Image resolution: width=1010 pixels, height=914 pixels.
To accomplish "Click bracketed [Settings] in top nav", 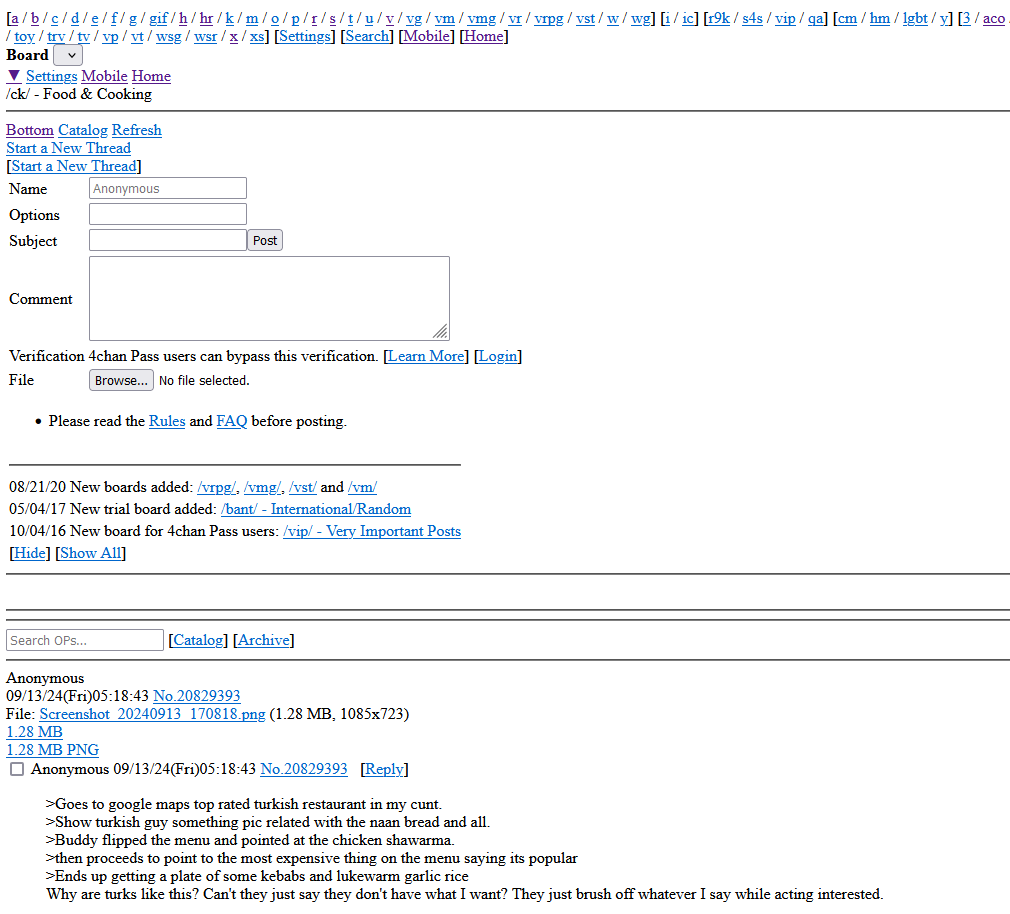I will [x=305, y=36].
